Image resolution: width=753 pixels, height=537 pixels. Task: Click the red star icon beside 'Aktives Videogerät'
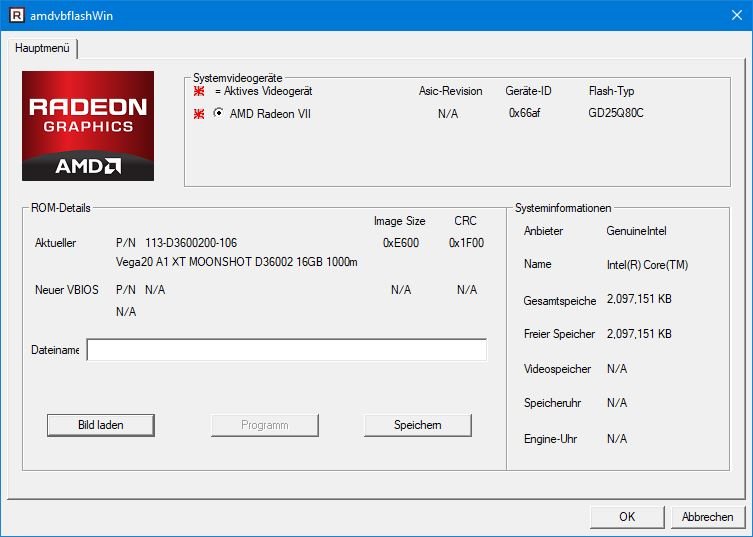(x=200, y=91)
